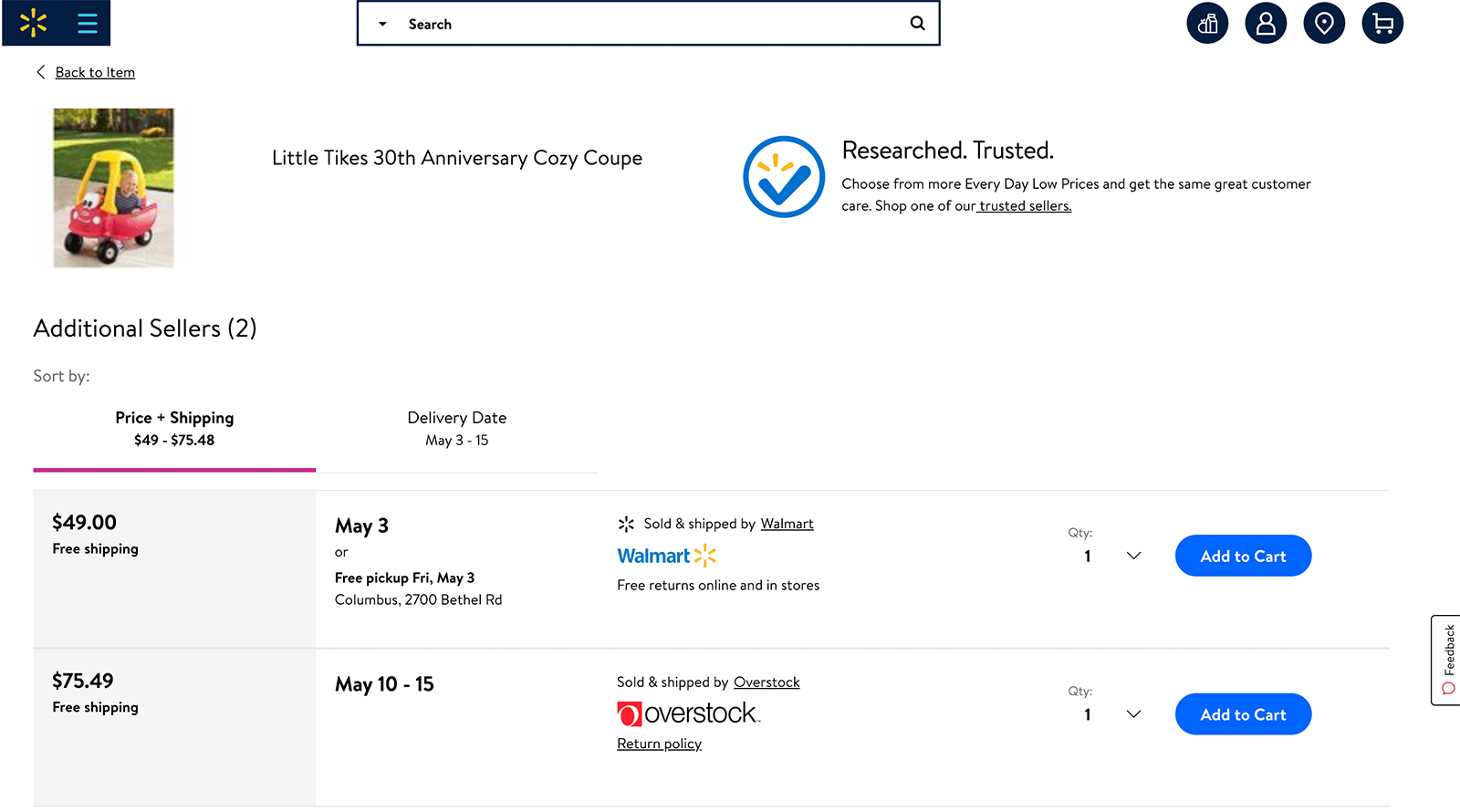Sort by Delivery Date tab

click(x=457, y=428)
